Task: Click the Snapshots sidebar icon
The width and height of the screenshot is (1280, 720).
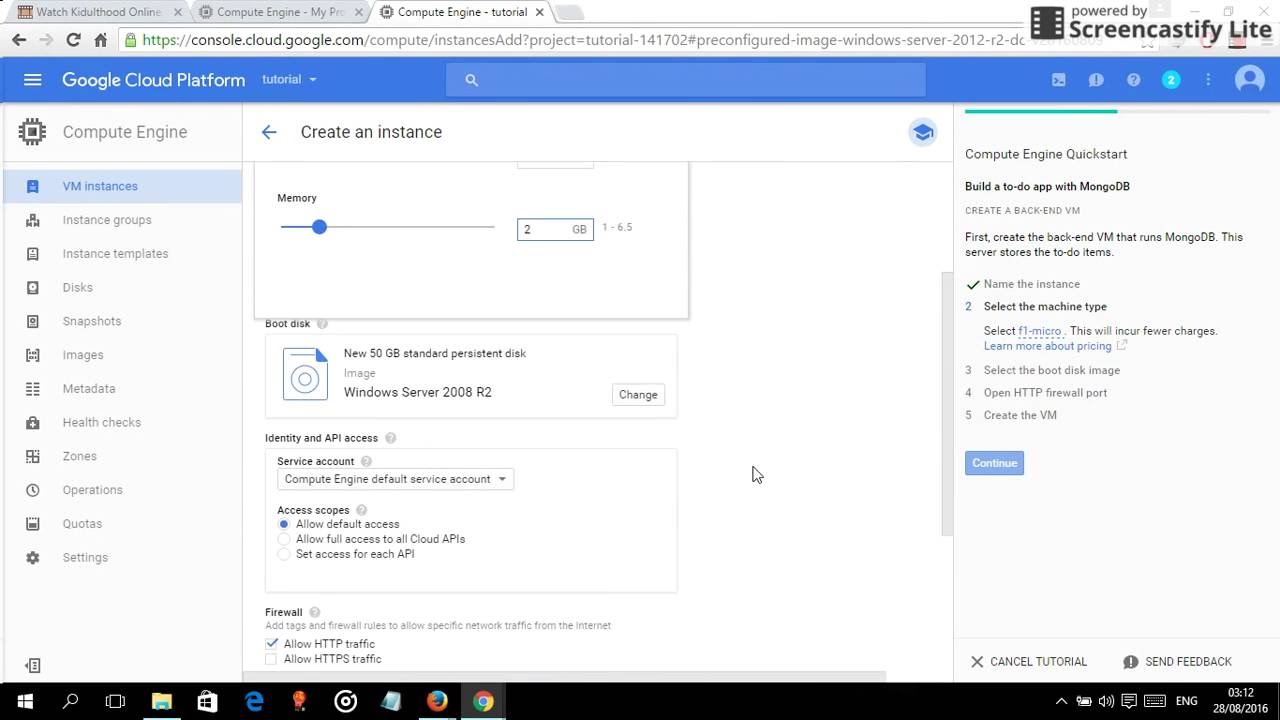Action: (32, 322)
